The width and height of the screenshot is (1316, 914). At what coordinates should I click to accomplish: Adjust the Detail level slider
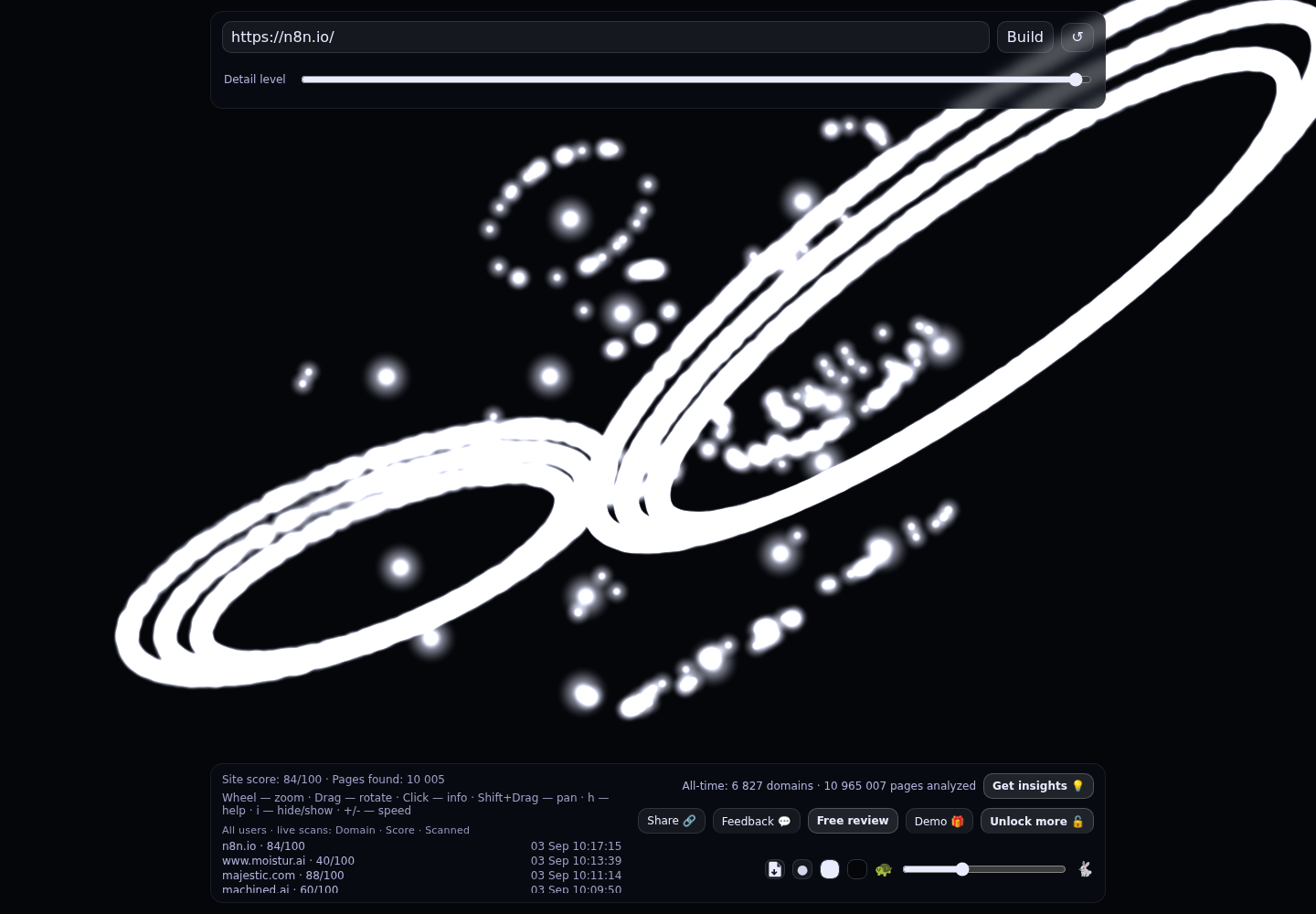696,80
